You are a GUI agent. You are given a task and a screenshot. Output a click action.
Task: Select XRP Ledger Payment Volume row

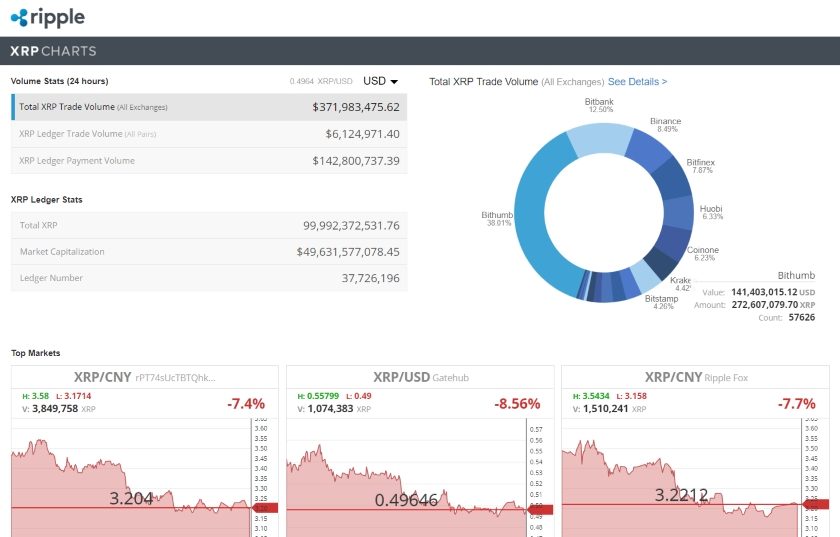[209, 161]
